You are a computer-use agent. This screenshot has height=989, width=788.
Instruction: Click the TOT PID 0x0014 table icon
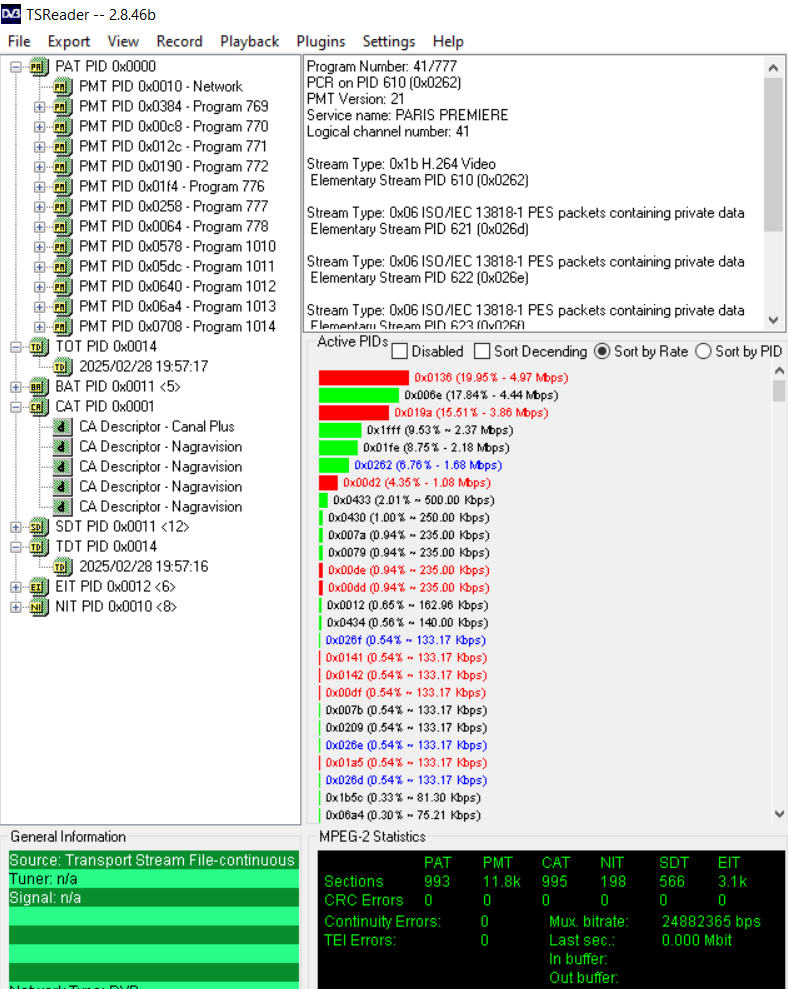click(x=37, y=347)
